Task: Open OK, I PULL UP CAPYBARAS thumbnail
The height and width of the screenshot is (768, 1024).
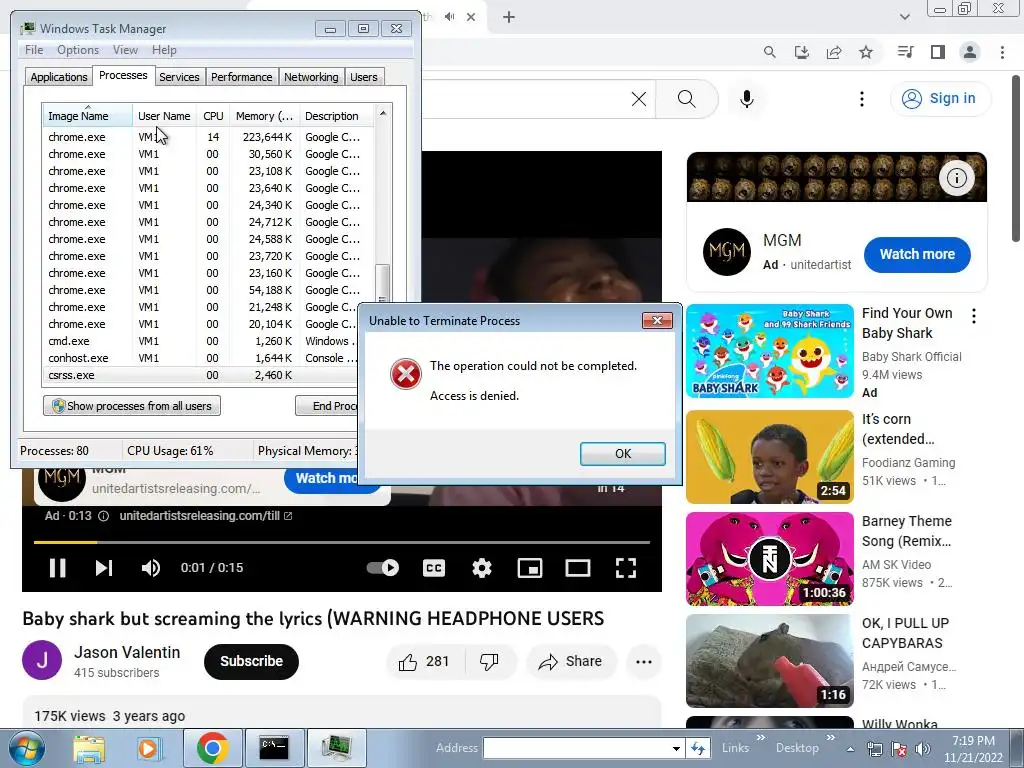Action: click(770, 661)
